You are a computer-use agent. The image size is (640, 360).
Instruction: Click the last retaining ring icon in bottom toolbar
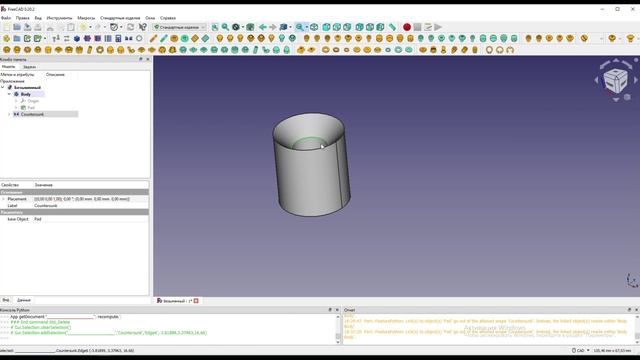510,50
